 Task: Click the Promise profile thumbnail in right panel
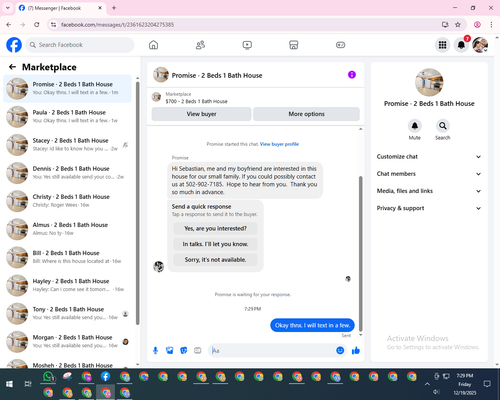click(x=429, y=83)
